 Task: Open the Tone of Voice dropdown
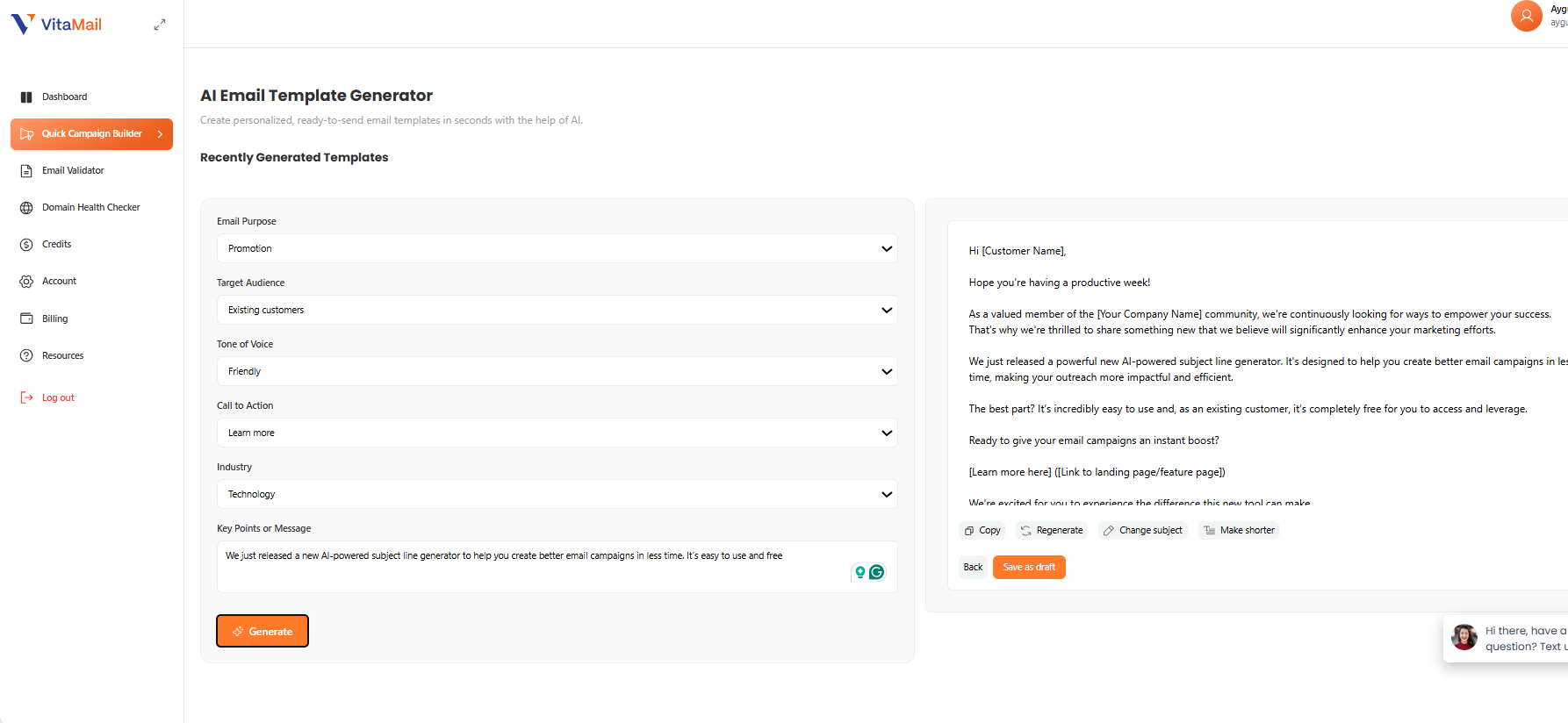tap(557, 371)
